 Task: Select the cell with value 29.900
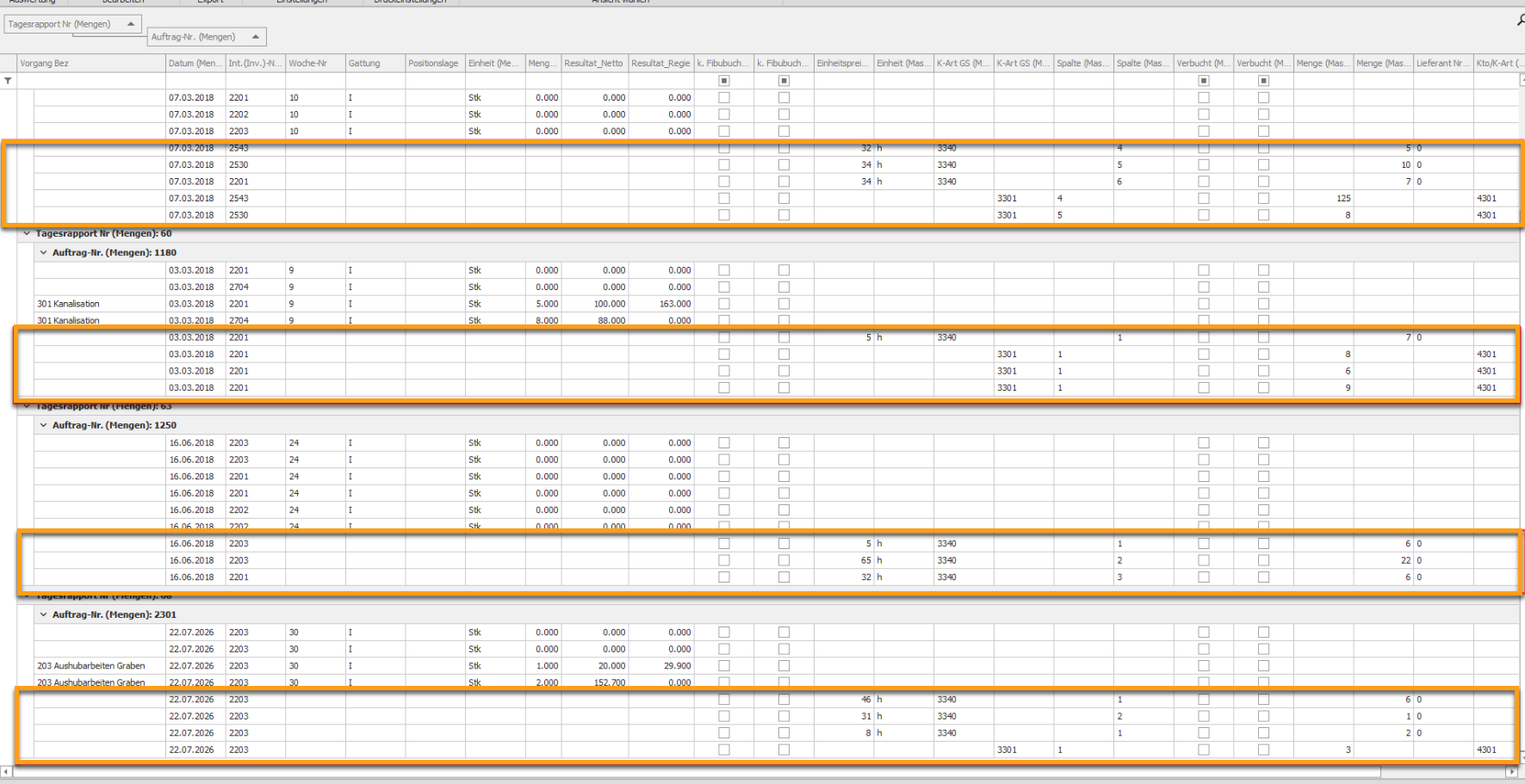coord(661,666)
